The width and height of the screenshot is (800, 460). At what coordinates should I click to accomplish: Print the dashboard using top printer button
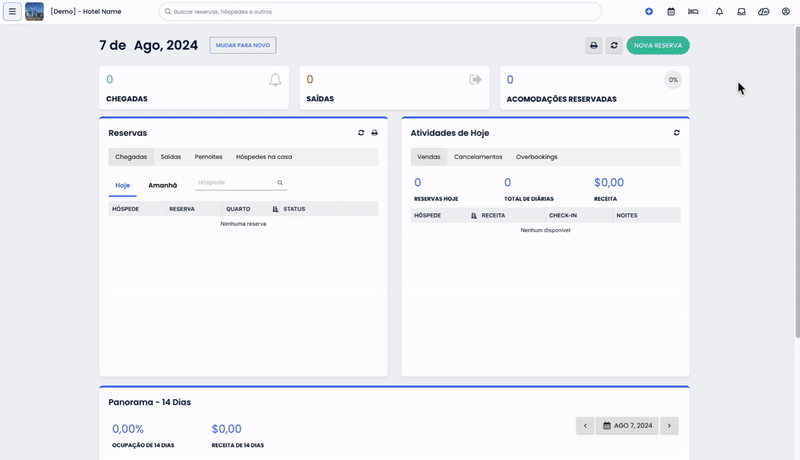click(594, 45)
